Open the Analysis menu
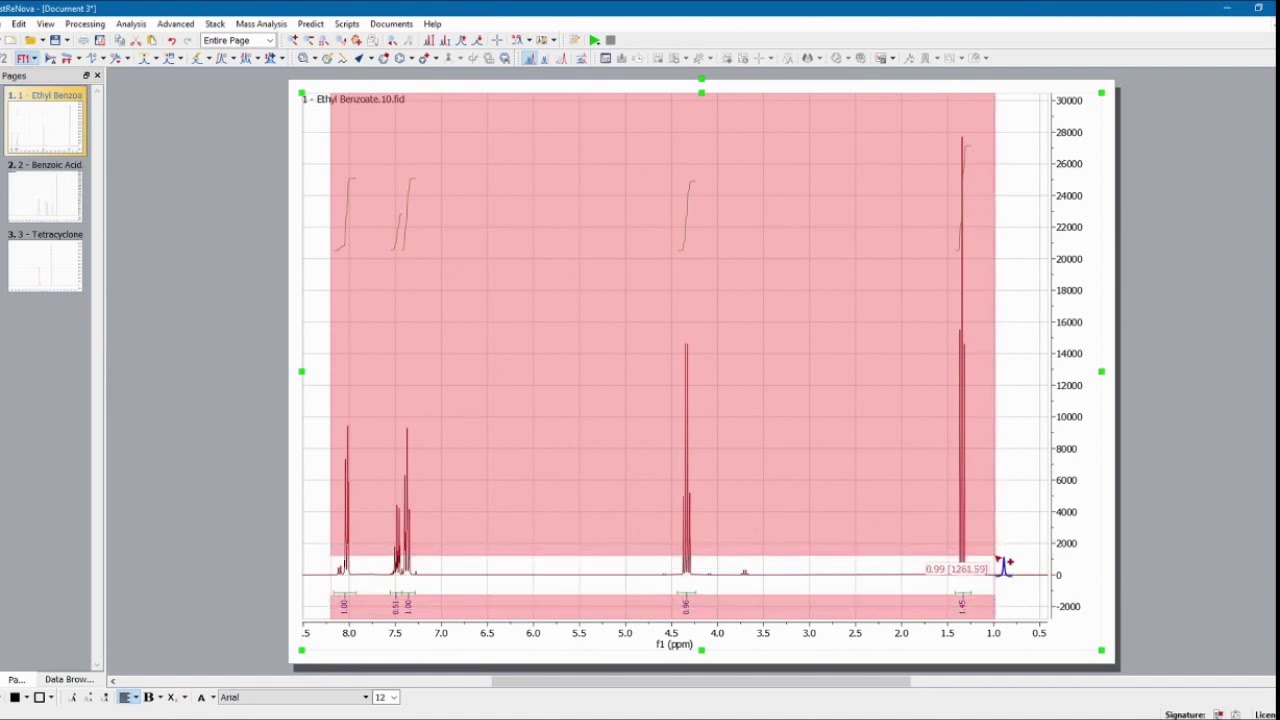Screen dimensions: 1280x720 pos(131,24)
